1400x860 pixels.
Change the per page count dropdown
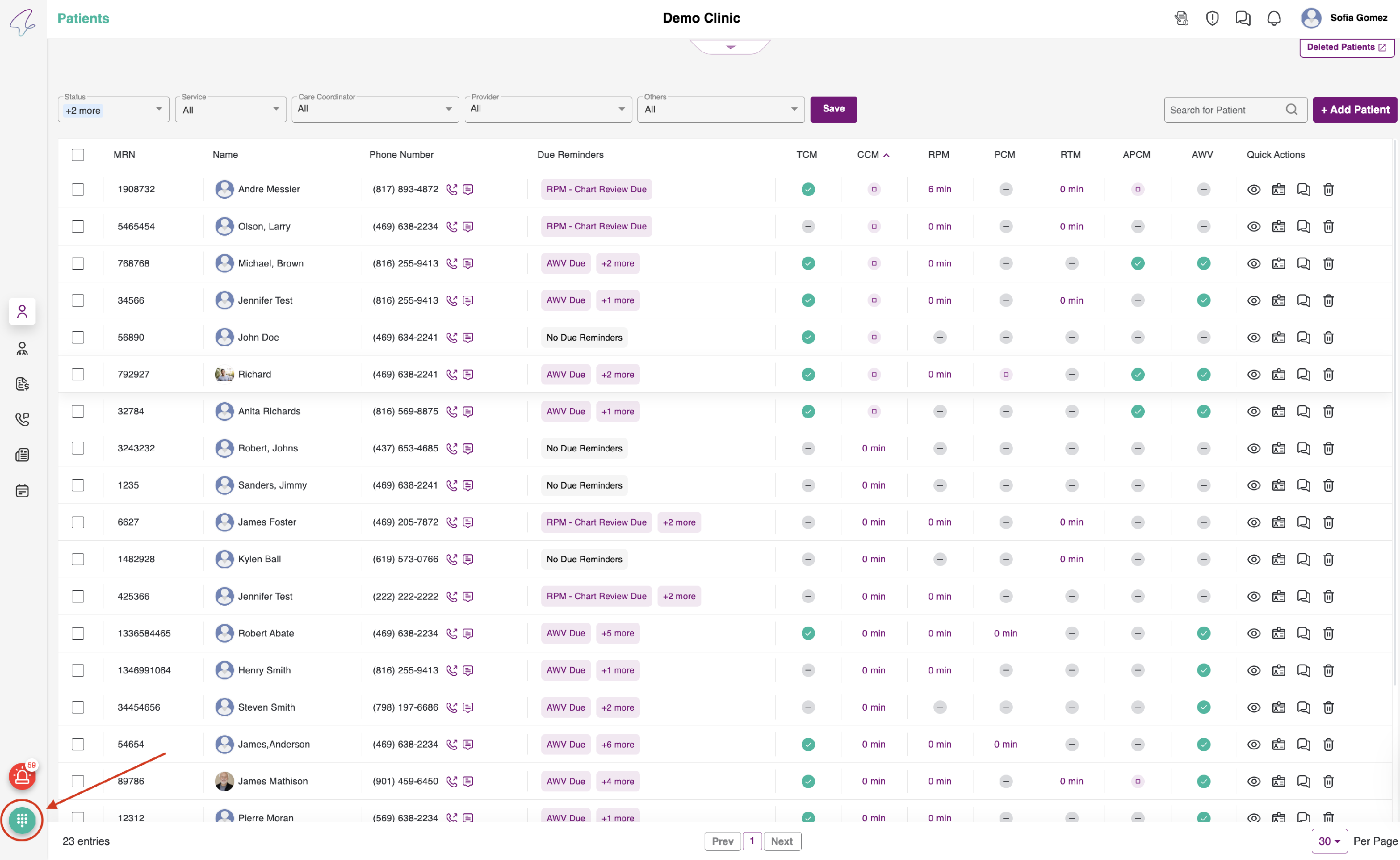tap(1329, 841)
